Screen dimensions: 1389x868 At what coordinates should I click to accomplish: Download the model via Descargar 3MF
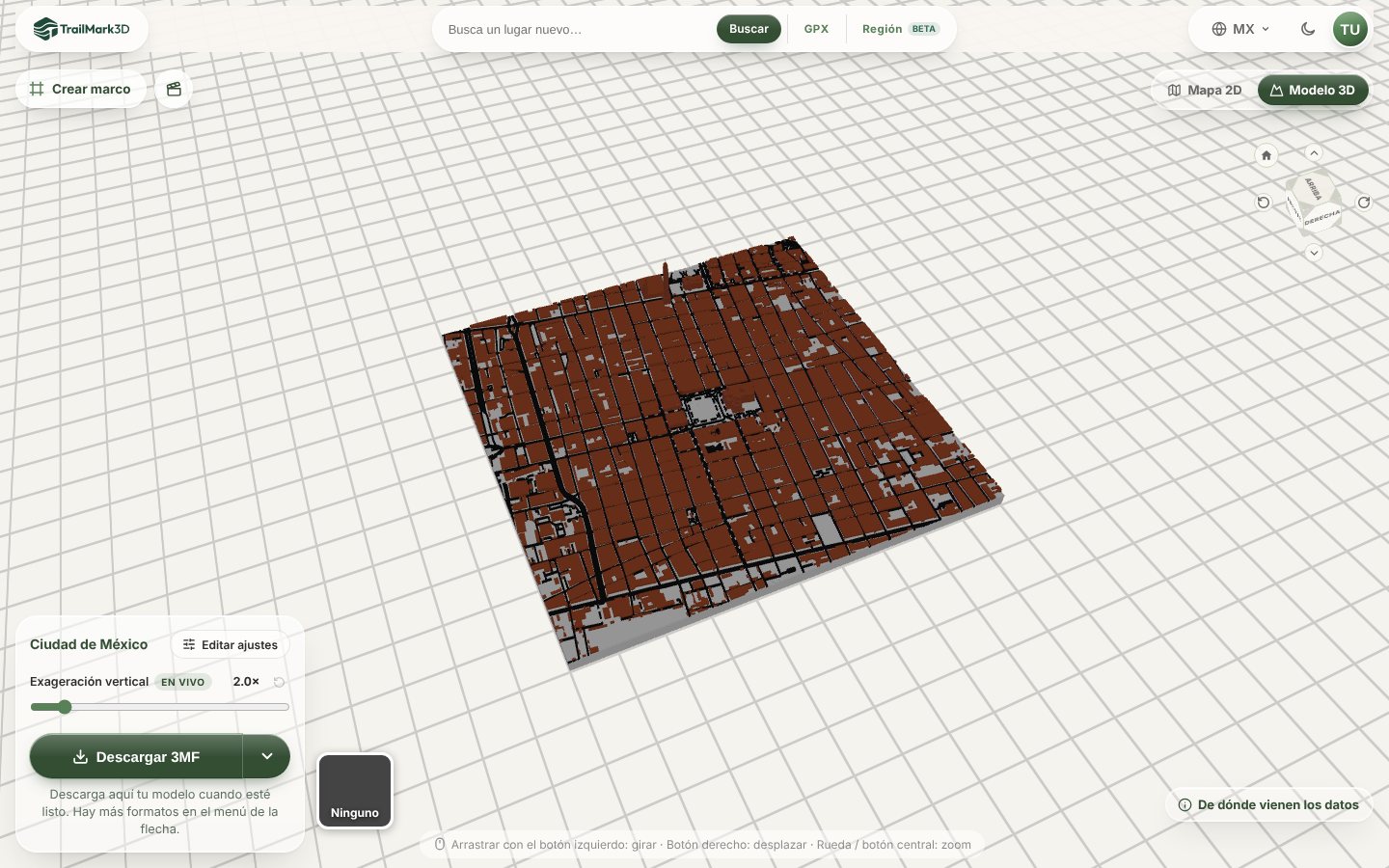click(136, 756)
